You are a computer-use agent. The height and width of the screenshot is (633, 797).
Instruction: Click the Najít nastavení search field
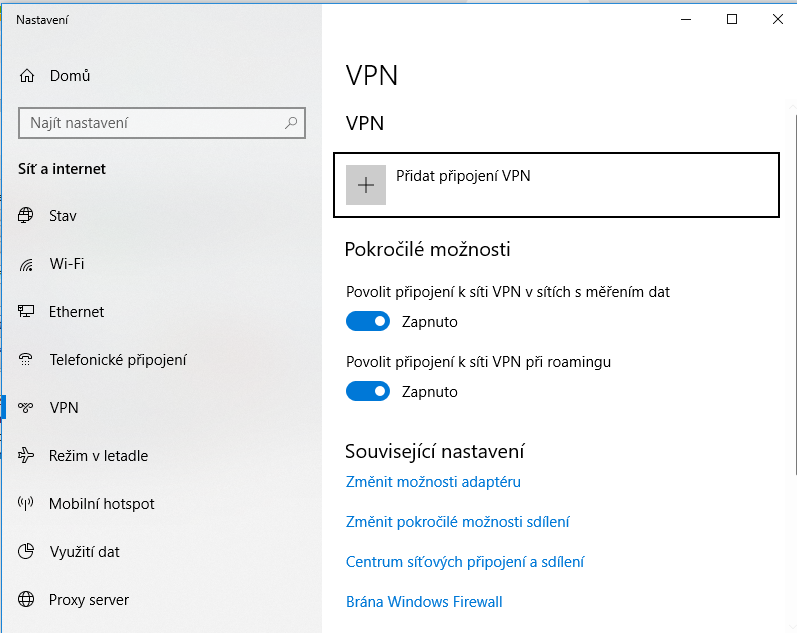click(x=150, y=123)
